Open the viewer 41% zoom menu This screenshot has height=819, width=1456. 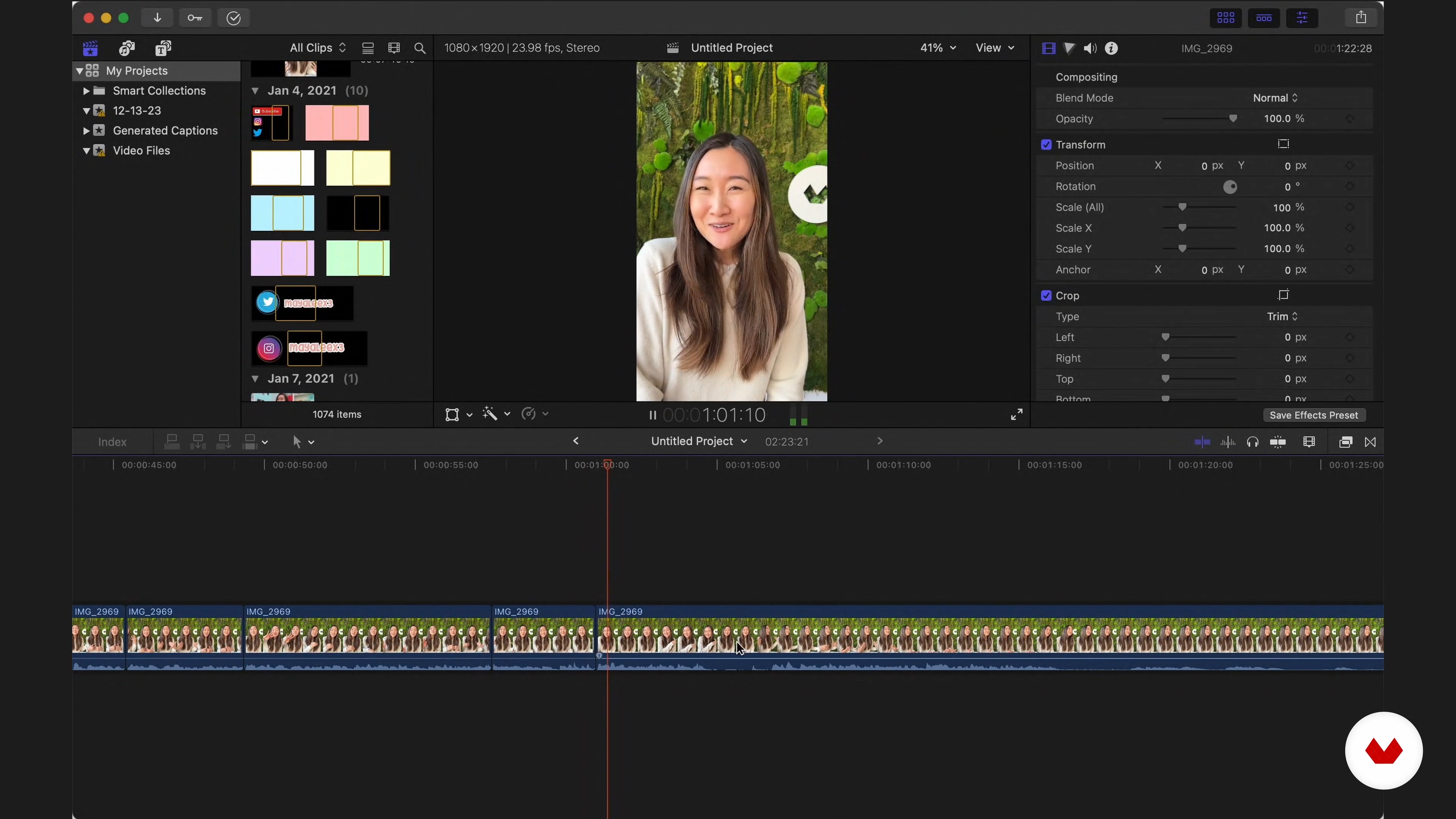coord(938,48)
